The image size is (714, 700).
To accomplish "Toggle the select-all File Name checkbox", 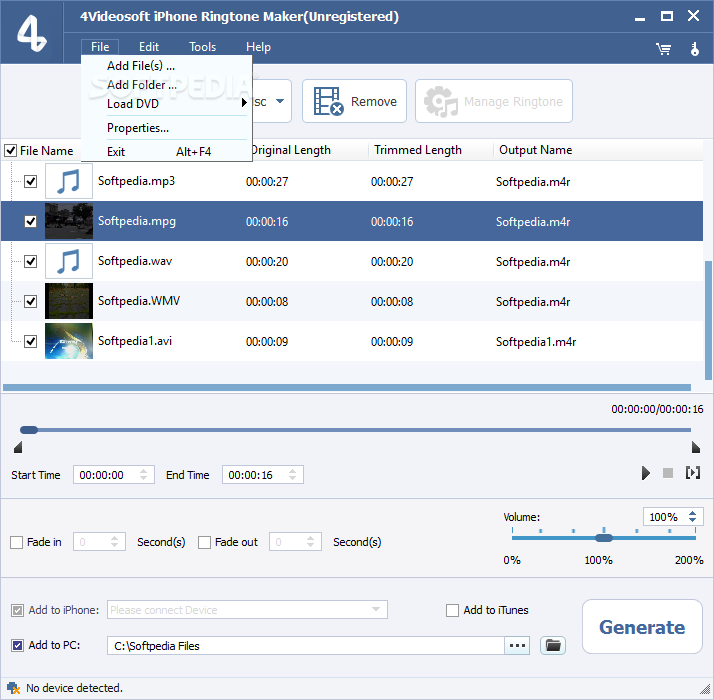I will pos(10,150).
